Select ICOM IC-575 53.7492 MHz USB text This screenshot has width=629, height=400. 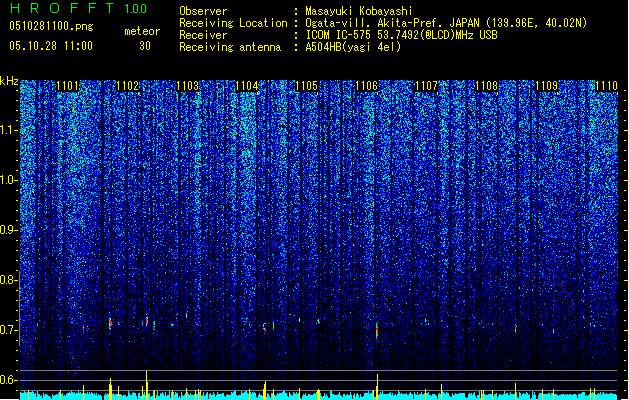pyautogui.click(x=401, y=35)
